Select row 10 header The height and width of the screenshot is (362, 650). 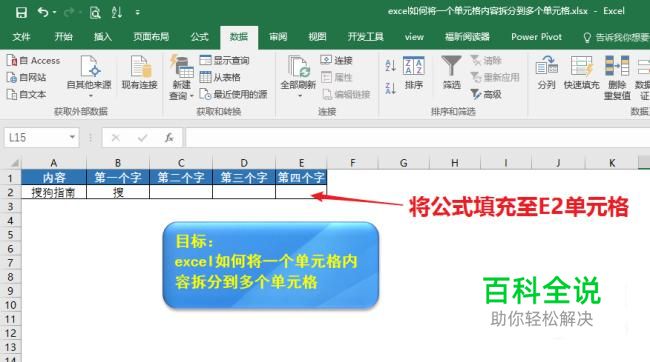(x=10, y=305)
